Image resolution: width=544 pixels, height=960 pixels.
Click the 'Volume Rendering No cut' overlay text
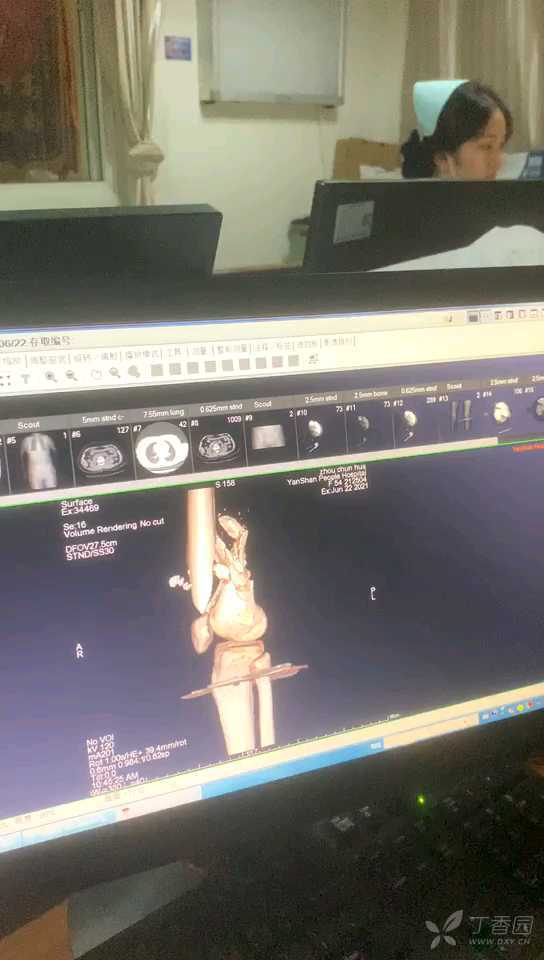click(114, 528)
